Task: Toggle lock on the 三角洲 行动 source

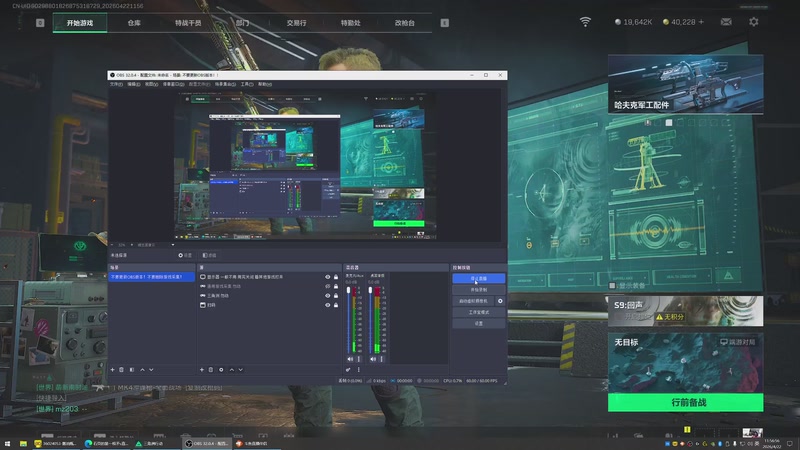Action: [336, 295]
